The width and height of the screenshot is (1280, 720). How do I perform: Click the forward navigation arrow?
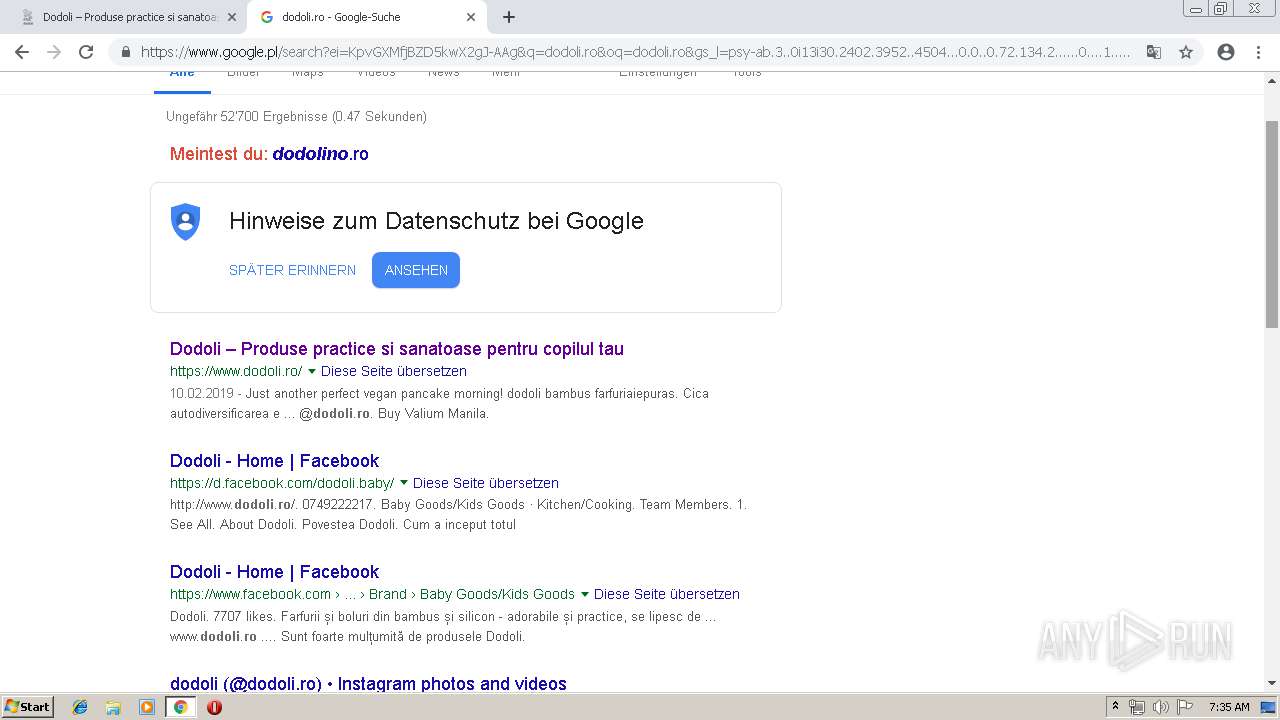point(54,52)
